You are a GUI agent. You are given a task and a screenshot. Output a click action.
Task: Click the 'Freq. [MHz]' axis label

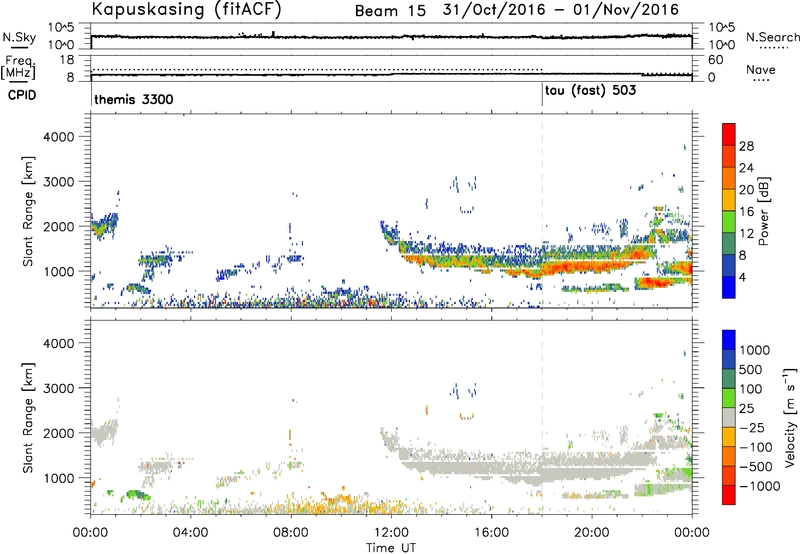coord(19,67)
